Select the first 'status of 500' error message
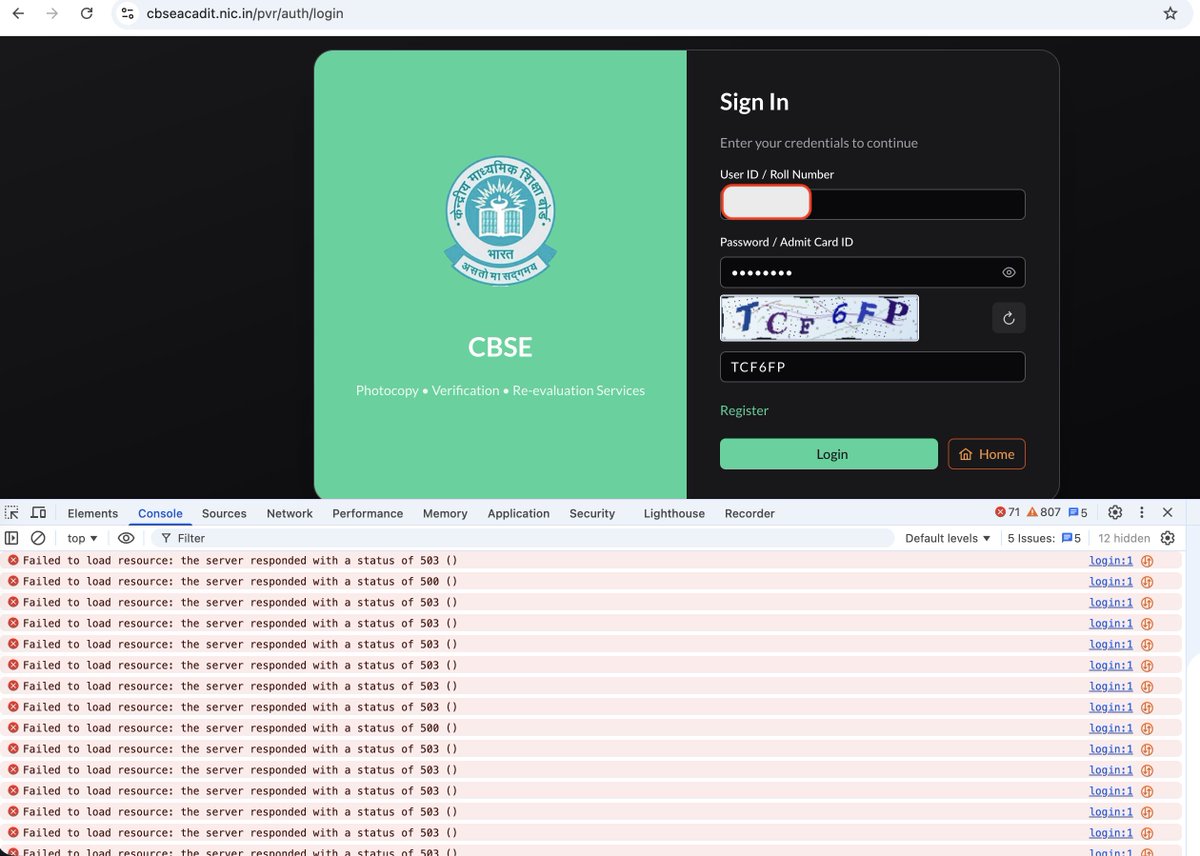Image resolution: width=1200 pixels, height=856 pixels. [x=240, y=582]
